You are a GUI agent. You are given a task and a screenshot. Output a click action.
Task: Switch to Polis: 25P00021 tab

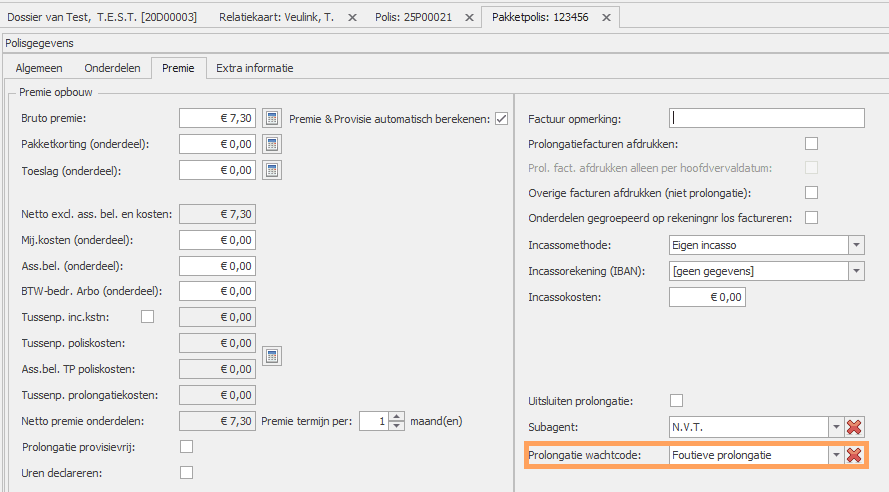point(413,18)
